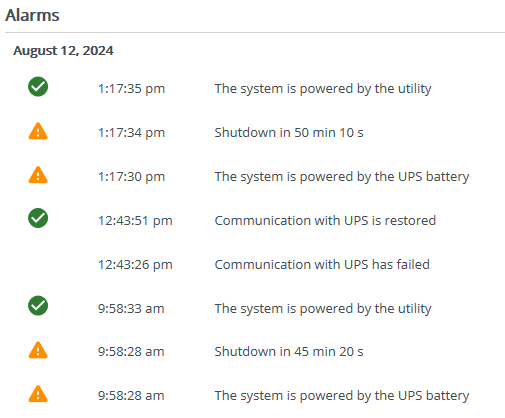Click green check icon at 12:43:51 pm
This screenshot has width=505, height=418.
point(38,218)
